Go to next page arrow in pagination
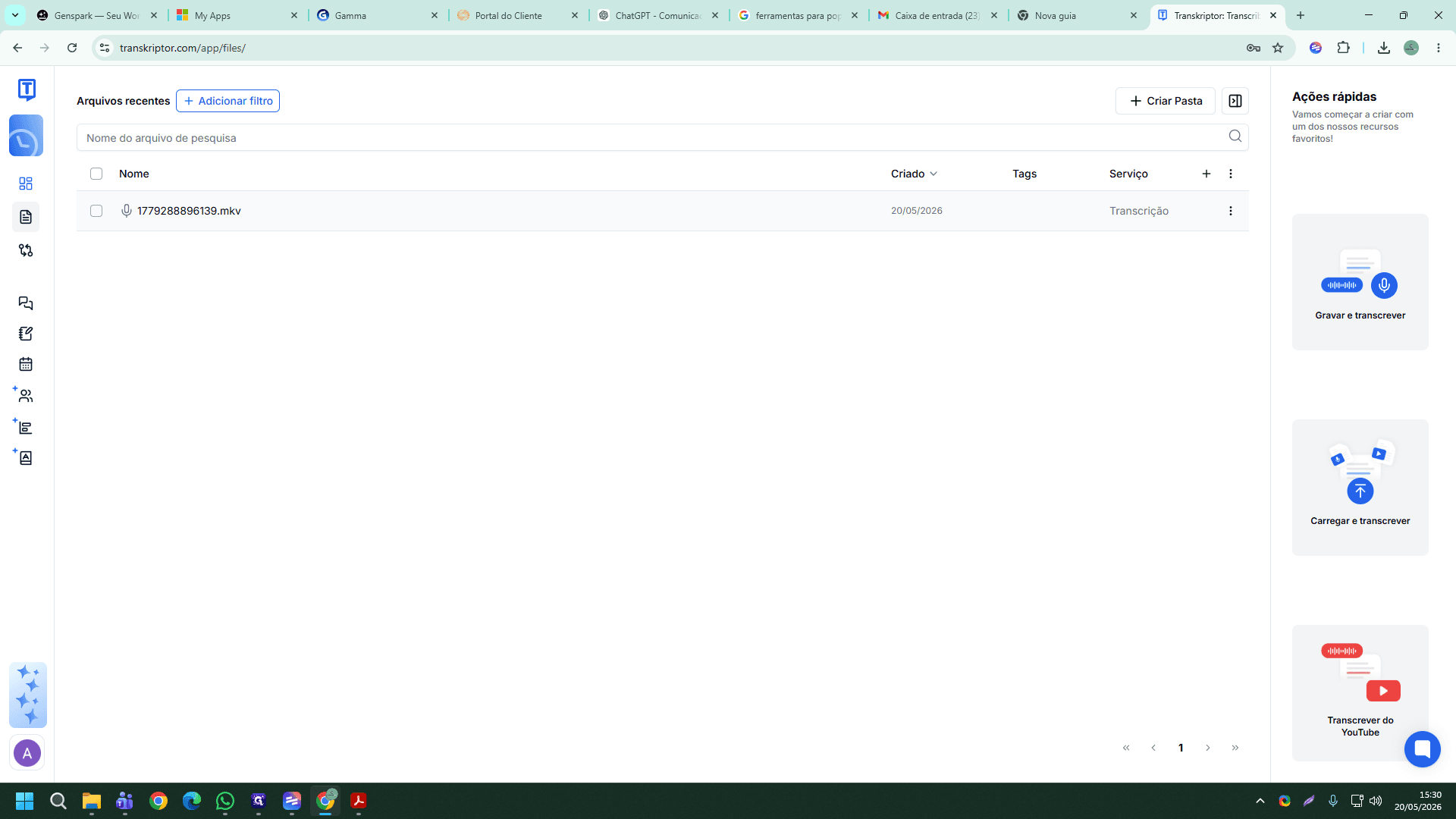The image size is (1456, 819). [1208, 748]
